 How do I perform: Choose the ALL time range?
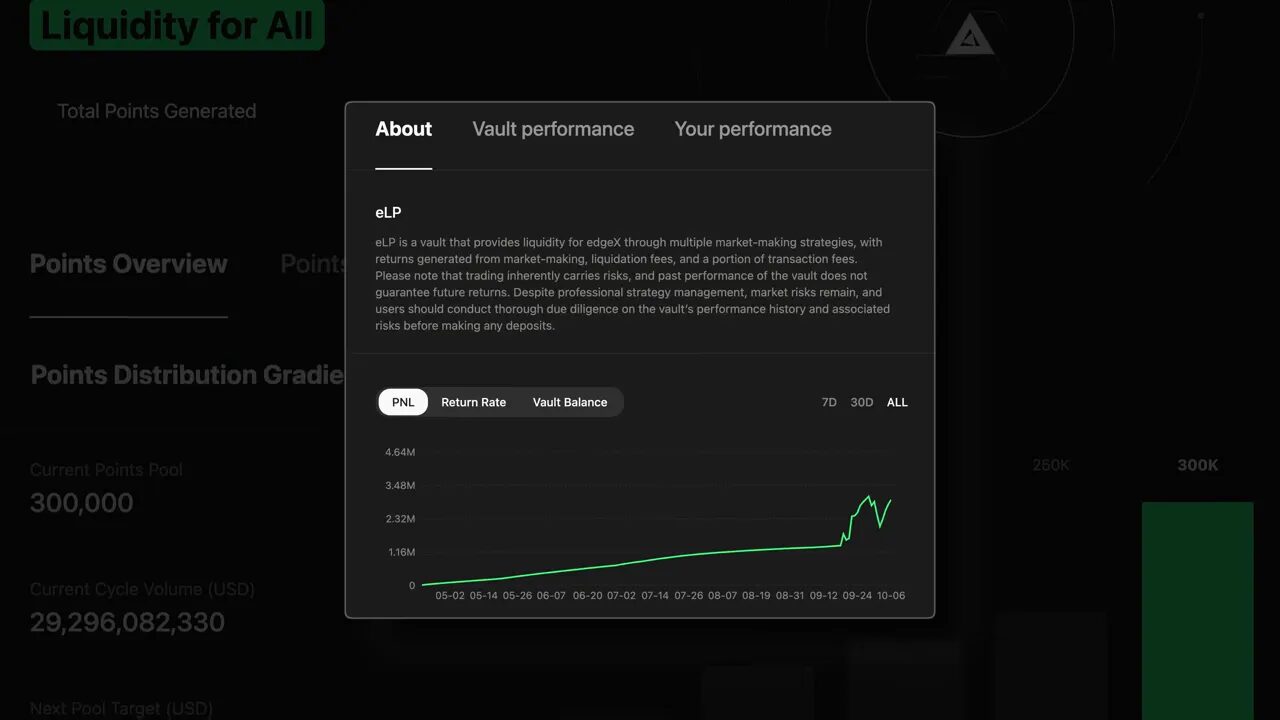[x=897, y=402]
